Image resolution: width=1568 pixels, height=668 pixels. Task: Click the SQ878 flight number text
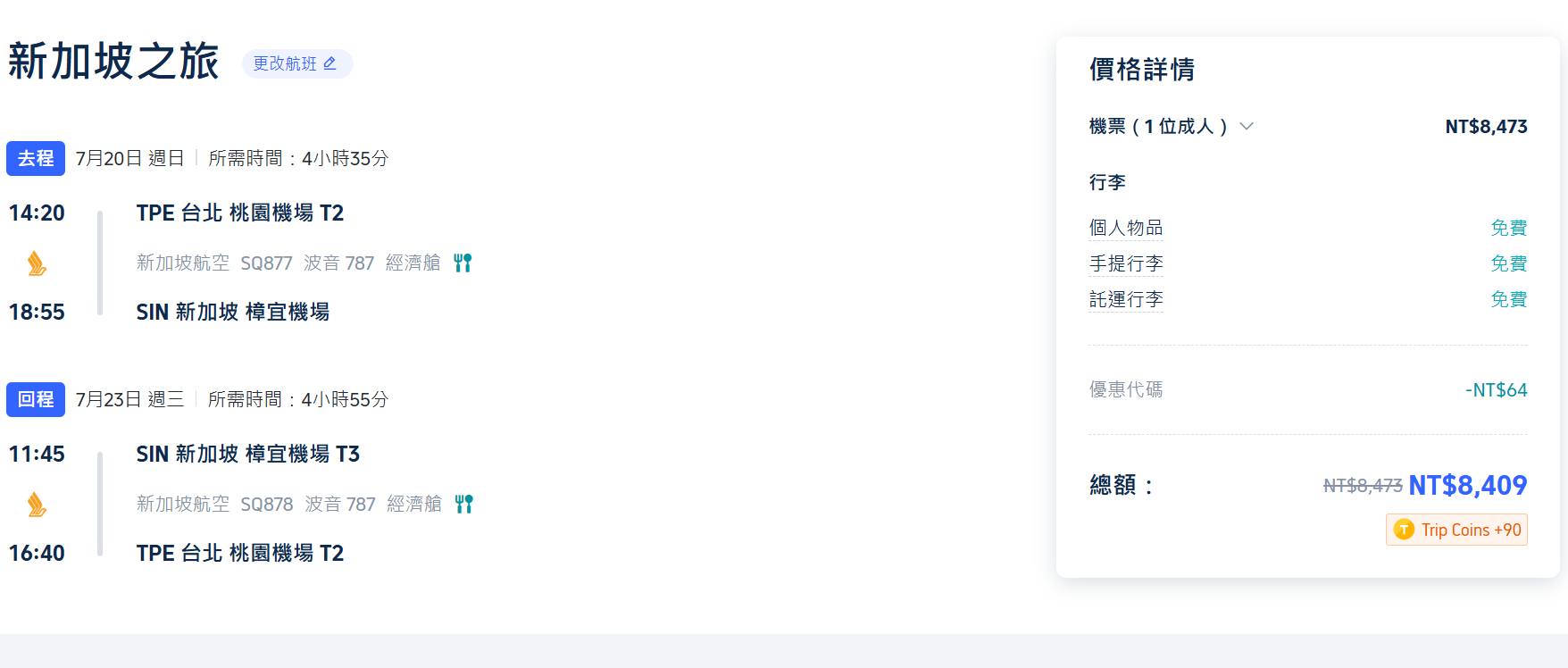click(x=267, y=504)
